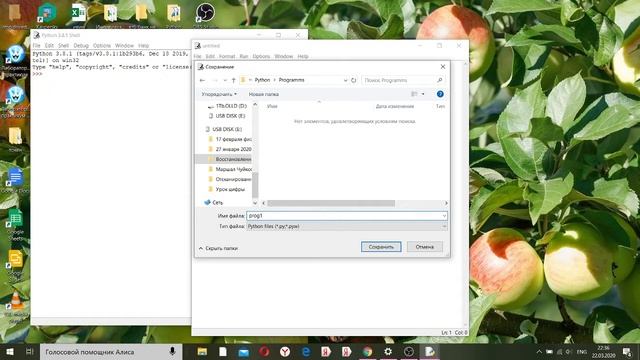The width and height of the screenshot is (640, 360).
Task: Click the horizontal scrollbar in file list
Action: point(331,203)
